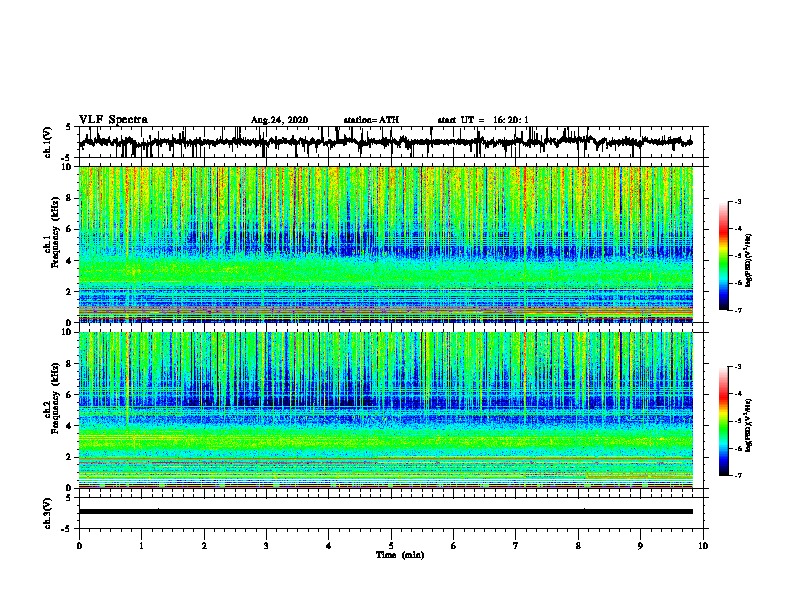Click time-axis tick label "10"
The image size is (792, 612).
(x=703, y=546)
